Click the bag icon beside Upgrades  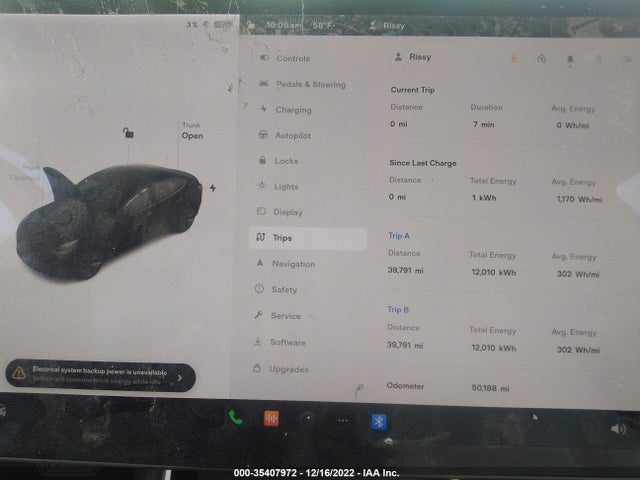pos(257,368)
